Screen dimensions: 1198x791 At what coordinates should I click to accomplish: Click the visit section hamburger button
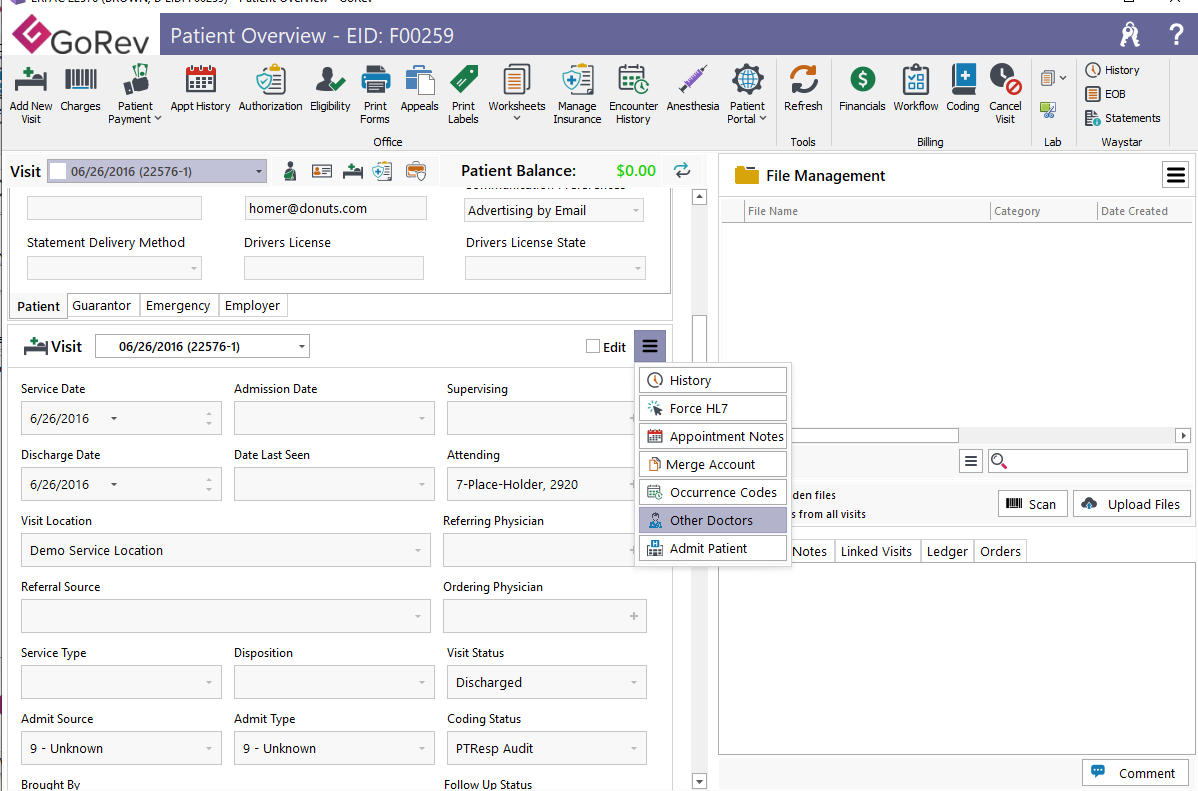pos(649,346)
